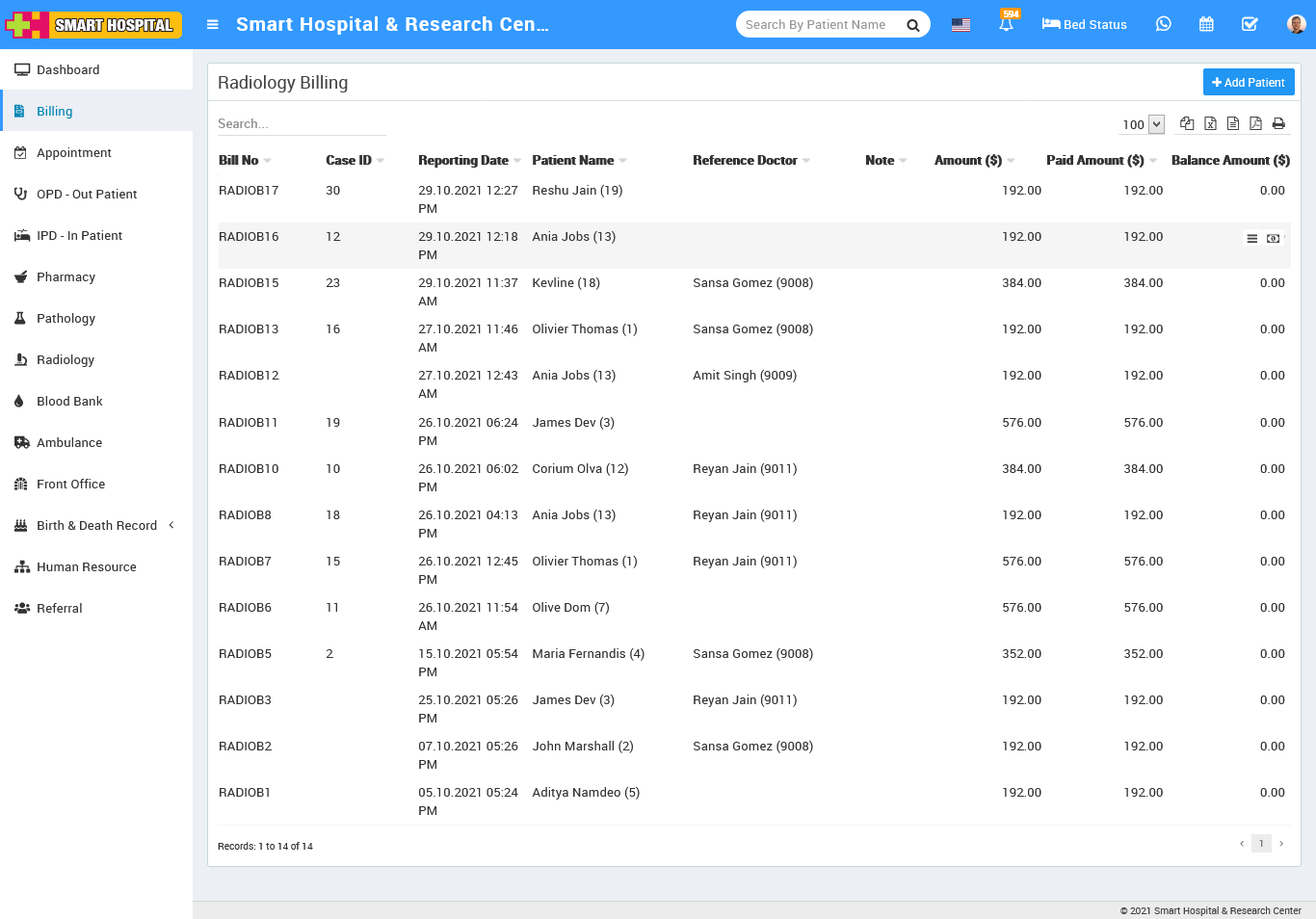Click doctor Amit Singh (9009)
This screenshot has width=1316, height=919.
click(x=745, y=376)
